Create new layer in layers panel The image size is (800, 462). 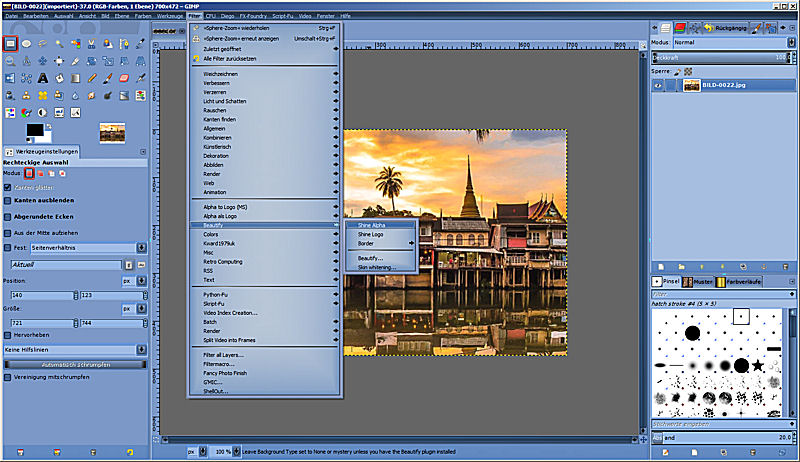[x=661, y=267]
